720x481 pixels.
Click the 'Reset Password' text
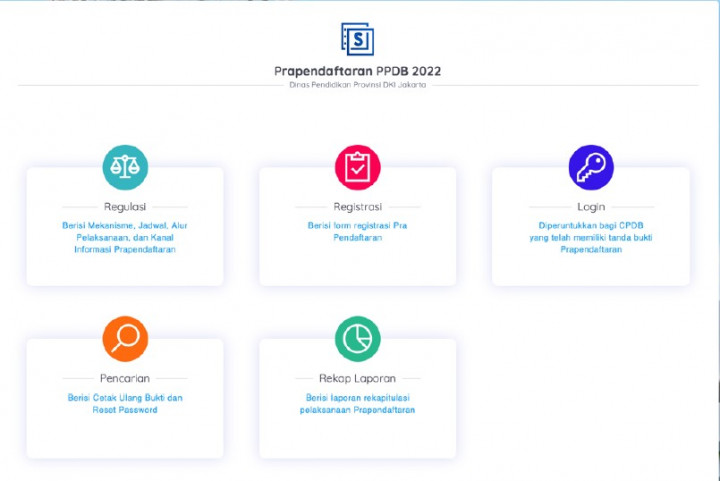coord(125,410)
